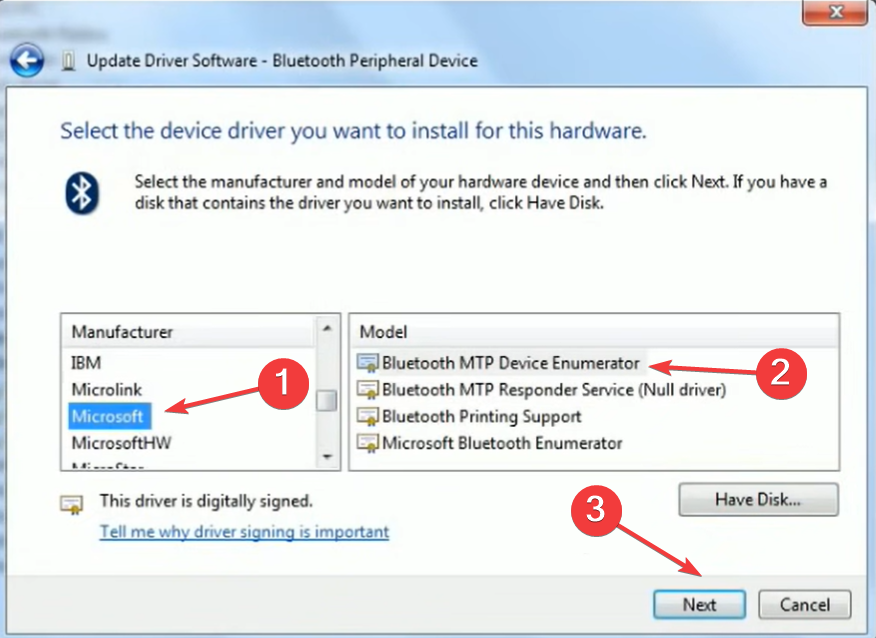This screenshot has width=876, height=638.
Task: Select MicrosoftHW manufacturer
Action: click(121, 443)
